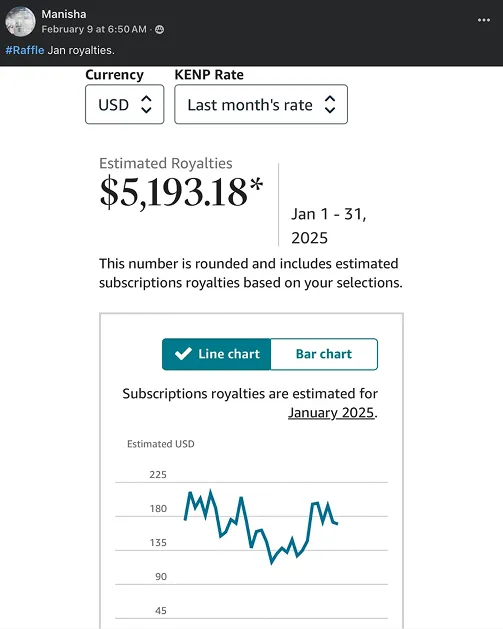
Task: Click the lowest dip in the line chart
Action: pyautogui.click(x=272, y=562)
